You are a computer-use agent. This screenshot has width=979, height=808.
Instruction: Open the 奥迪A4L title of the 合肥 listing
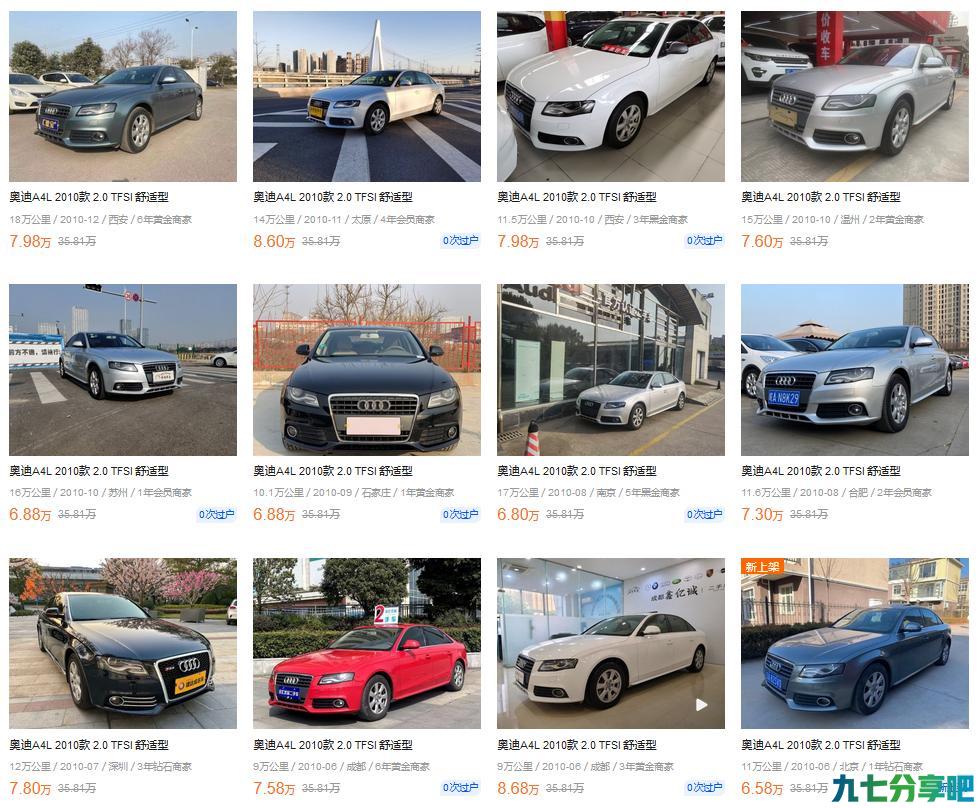(x=820, y=471)
